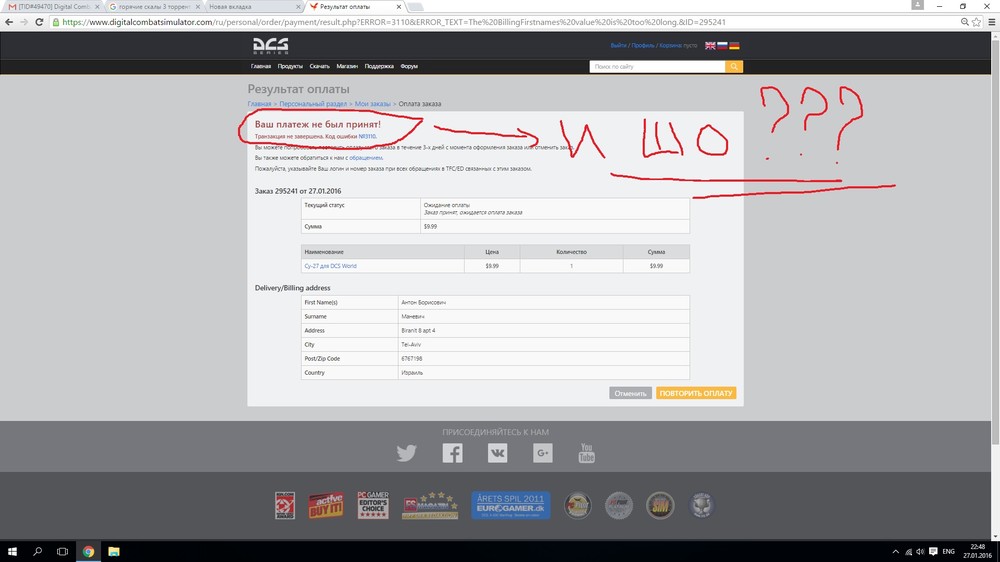Image resolution: width=1000 pixels, height=562 pixels.
Task: Switch to Google search tab
Action: [x=153, y=6]
